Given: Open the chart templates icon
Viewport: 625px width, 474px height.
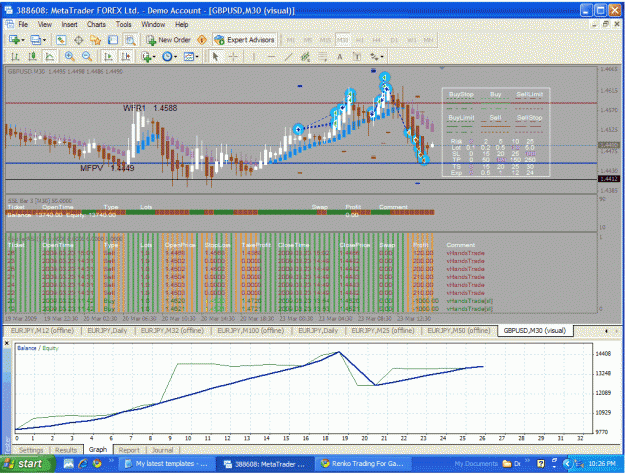Looking at the screenshot, I should click(x=188, y=57).
